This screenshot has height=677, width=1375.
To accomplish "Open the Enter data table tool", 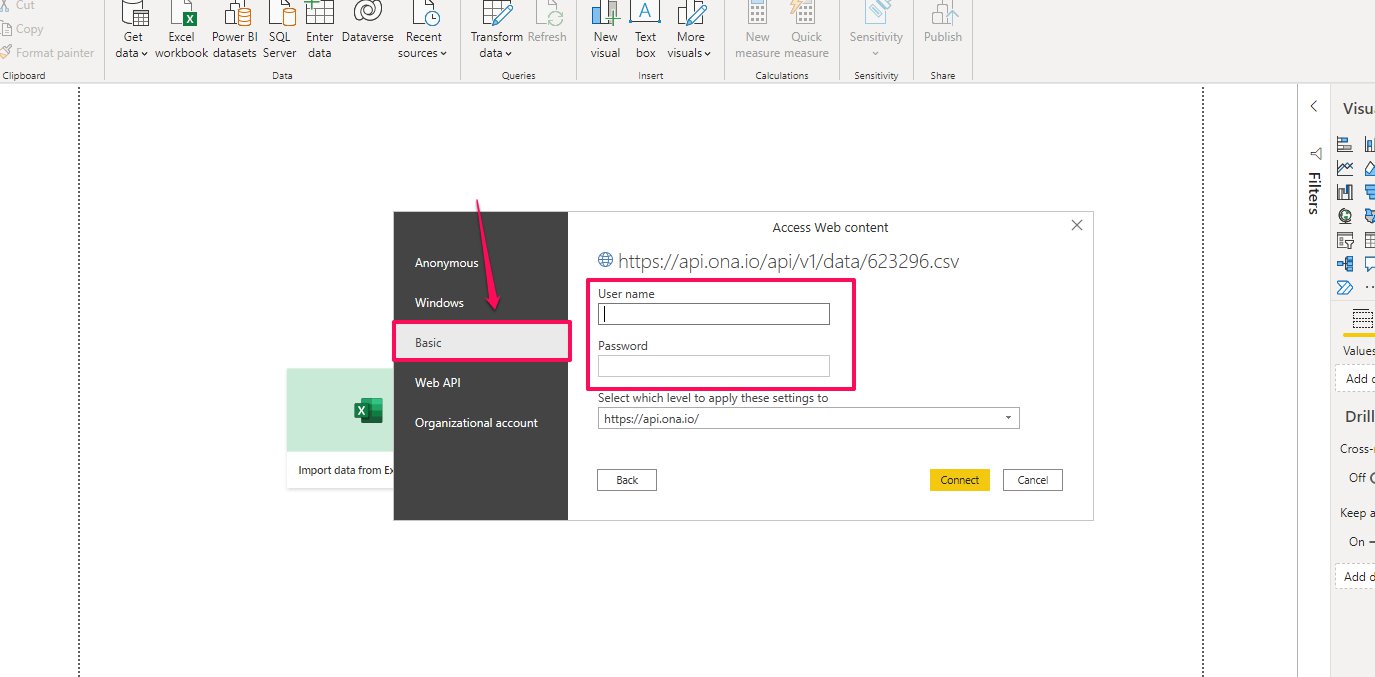I will 319,31.
